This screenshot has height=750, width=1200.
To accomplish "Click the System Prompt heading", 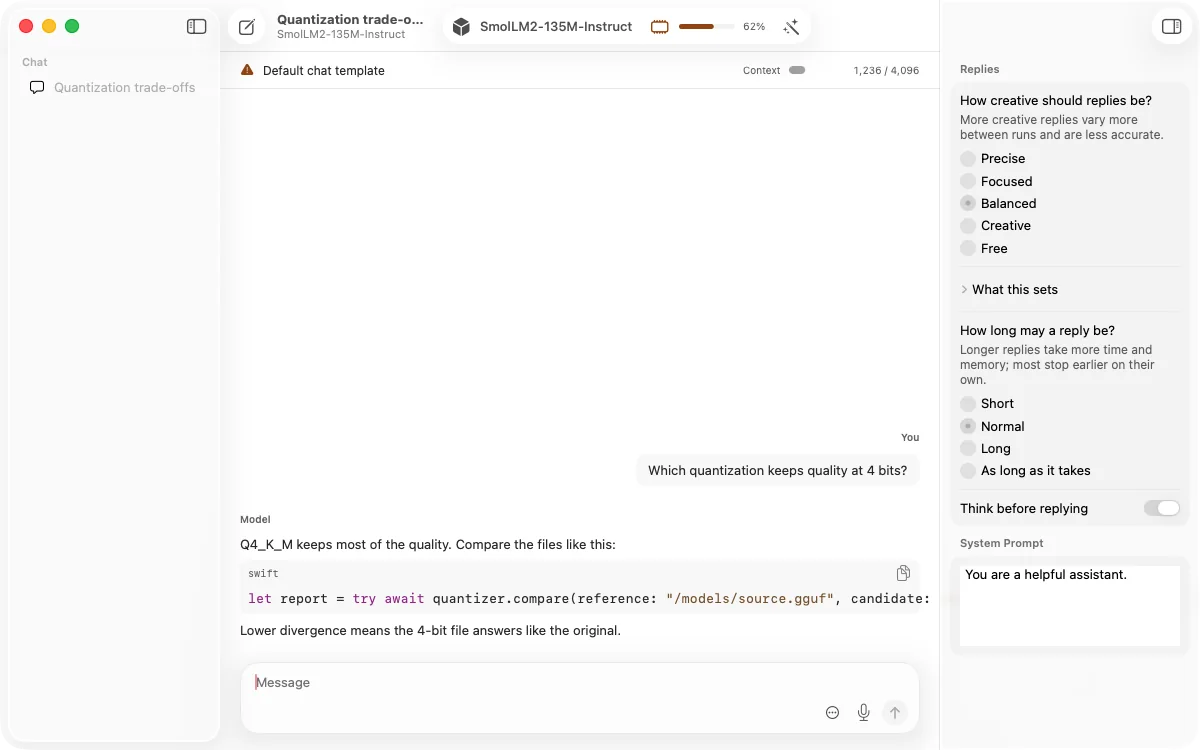I will pos(1002,543).
